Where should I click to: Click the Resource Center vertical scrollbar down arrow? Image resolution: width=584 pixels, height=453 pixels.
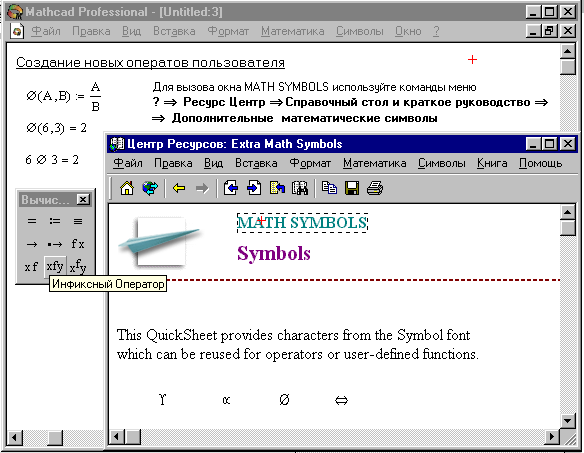(567, 422)
